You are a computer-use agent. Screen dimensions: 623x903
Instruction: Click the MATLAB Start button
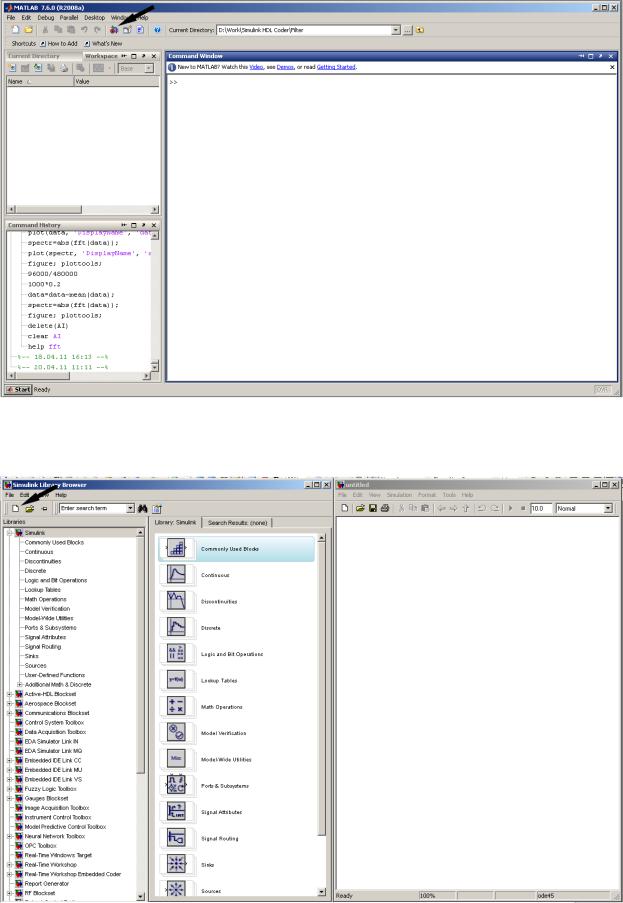[x=18, y=390]
